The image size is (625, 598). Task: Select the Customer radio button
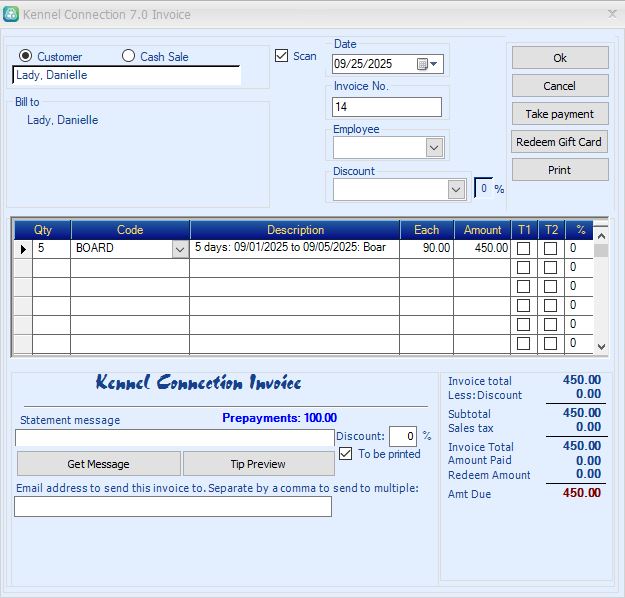26,56
